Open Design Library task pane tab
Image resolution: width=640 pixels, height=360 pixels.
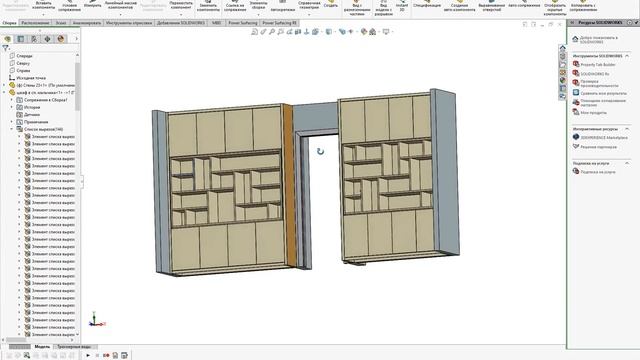562,56
